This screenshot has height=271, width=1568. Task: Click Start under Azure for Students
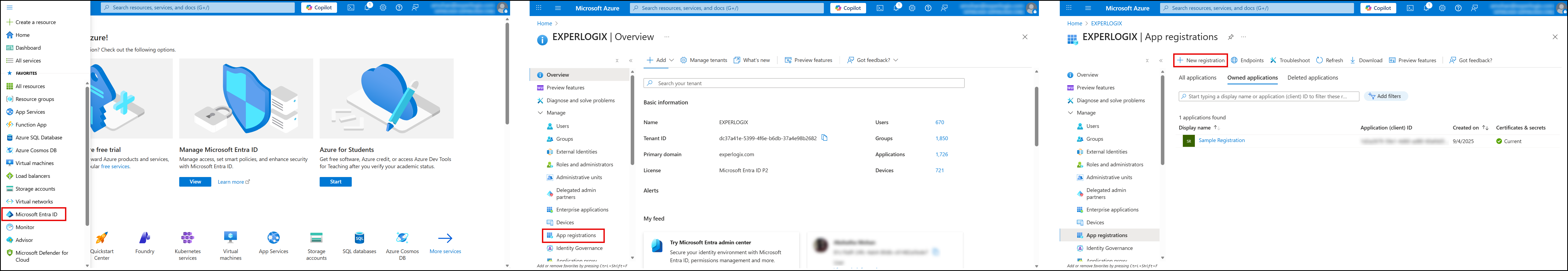pos(335,182)
